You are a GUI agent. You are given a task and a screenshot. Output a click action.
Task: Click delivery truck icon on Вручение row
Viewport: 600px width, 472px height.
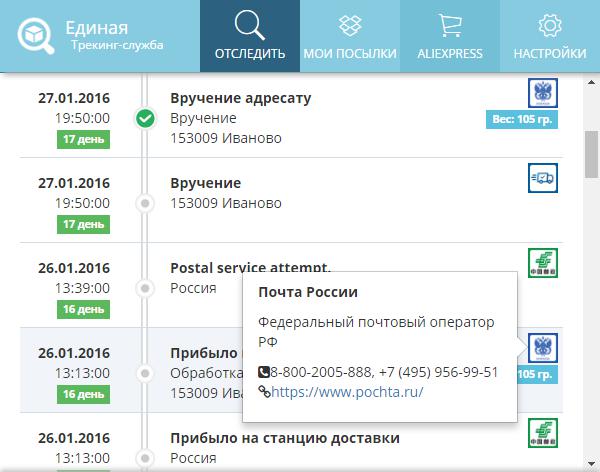click(x=543, y=178)
